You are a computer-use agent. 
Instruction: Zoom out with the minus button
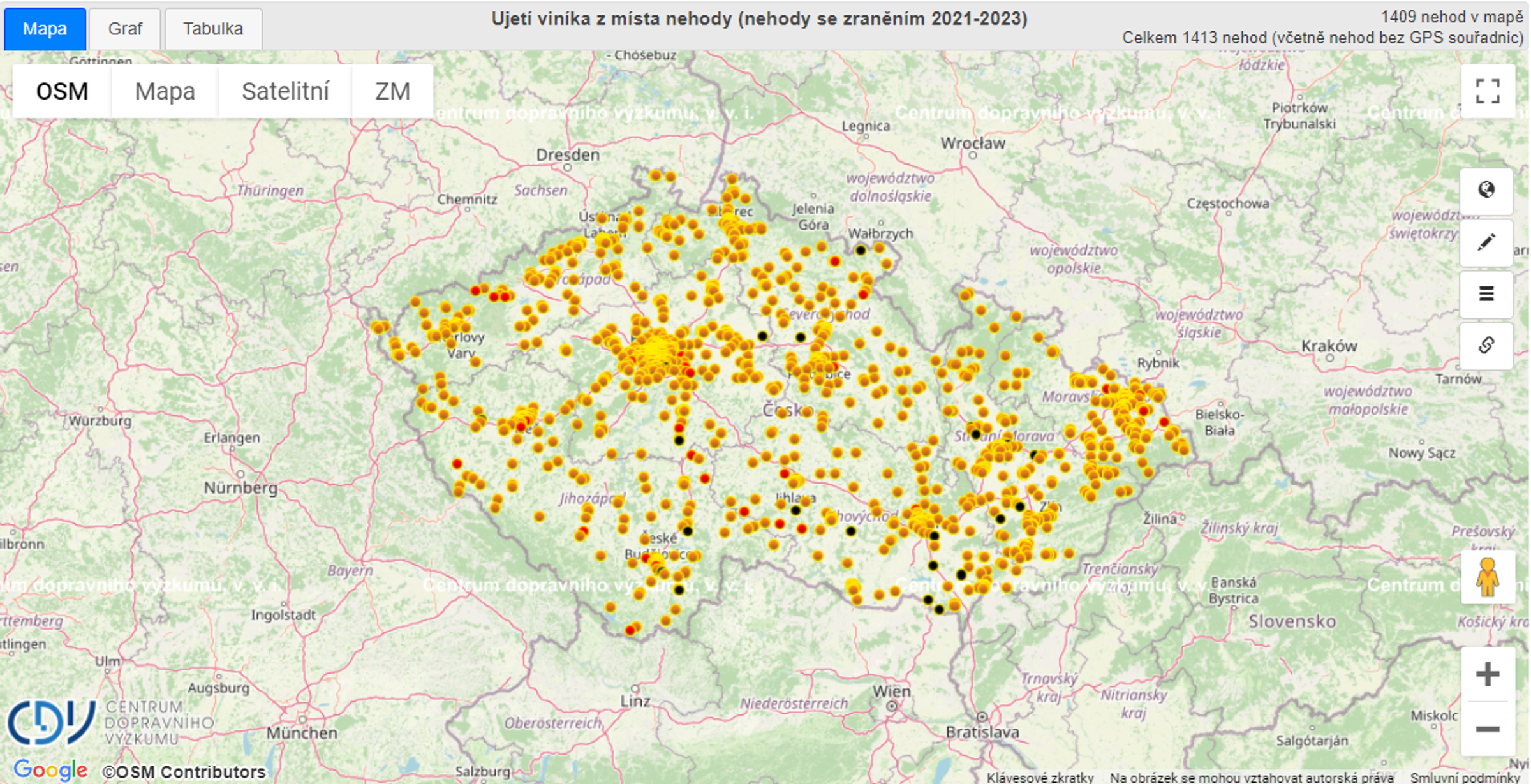pyautogui.click(x=1487, y=729)
